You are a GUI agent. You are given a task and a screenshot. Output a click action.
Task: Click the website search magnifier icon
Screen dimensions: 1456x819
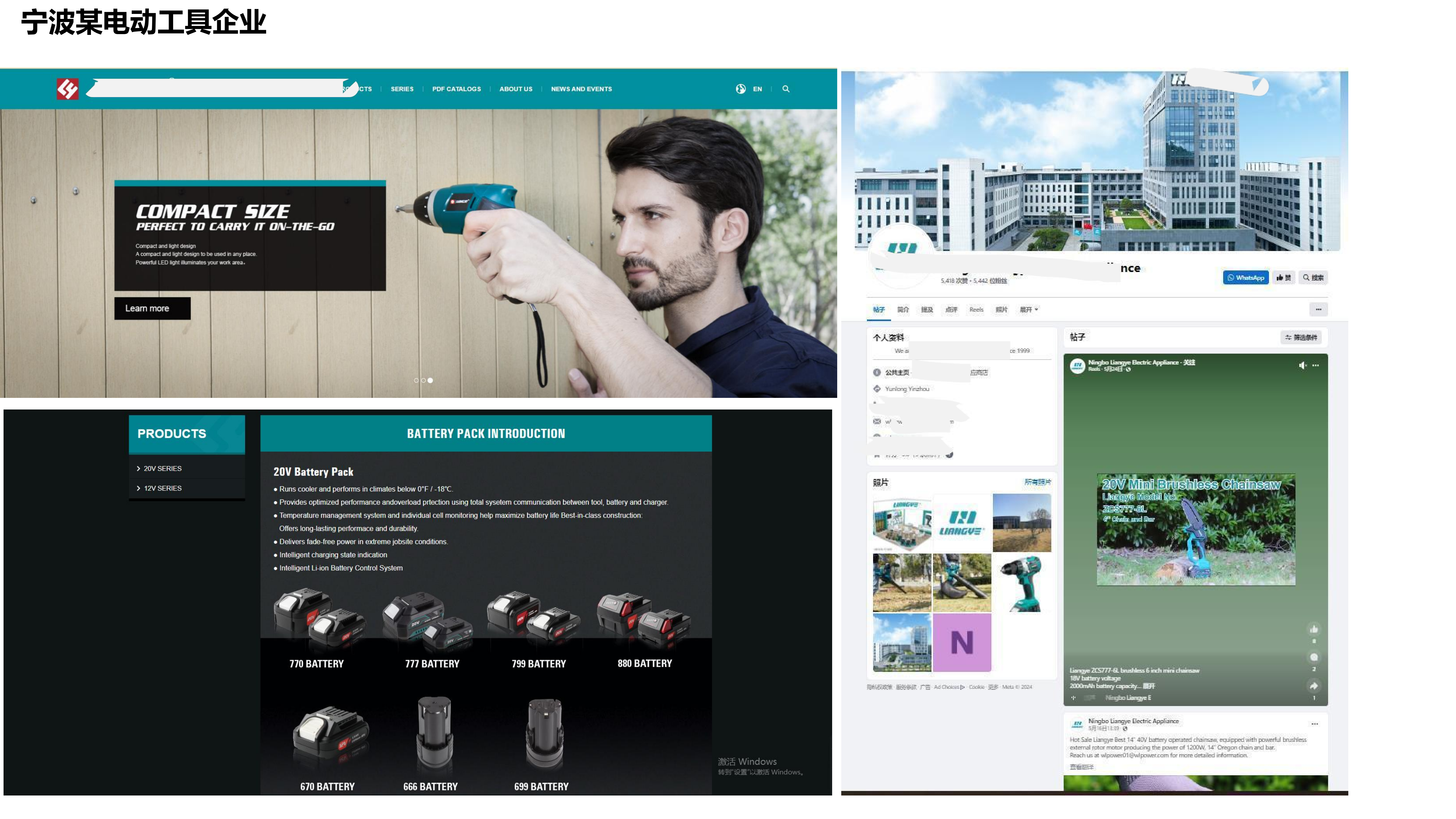(786, 89)
